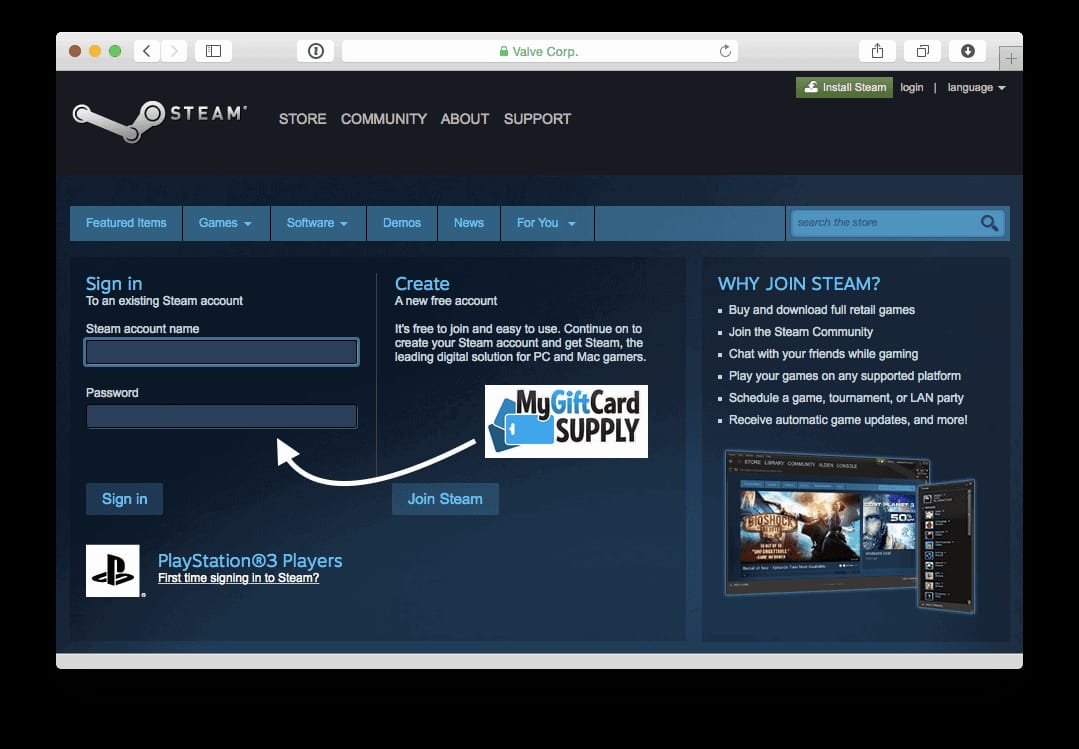Click the Steam account name field
Screen dimensions: 1079x749
pos(221,351)
